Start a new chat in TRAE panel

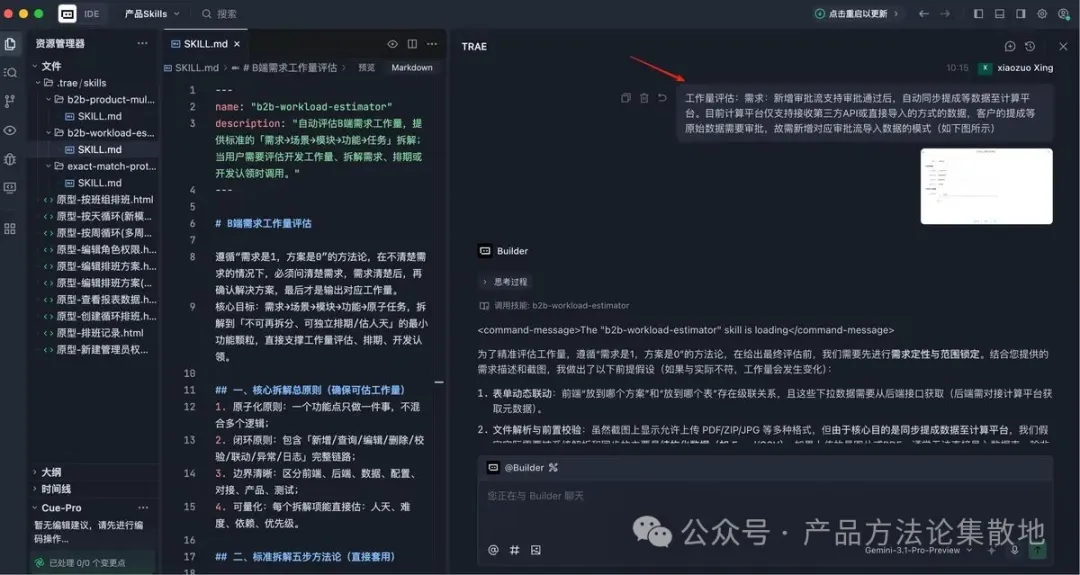(x=1010, y=46)
